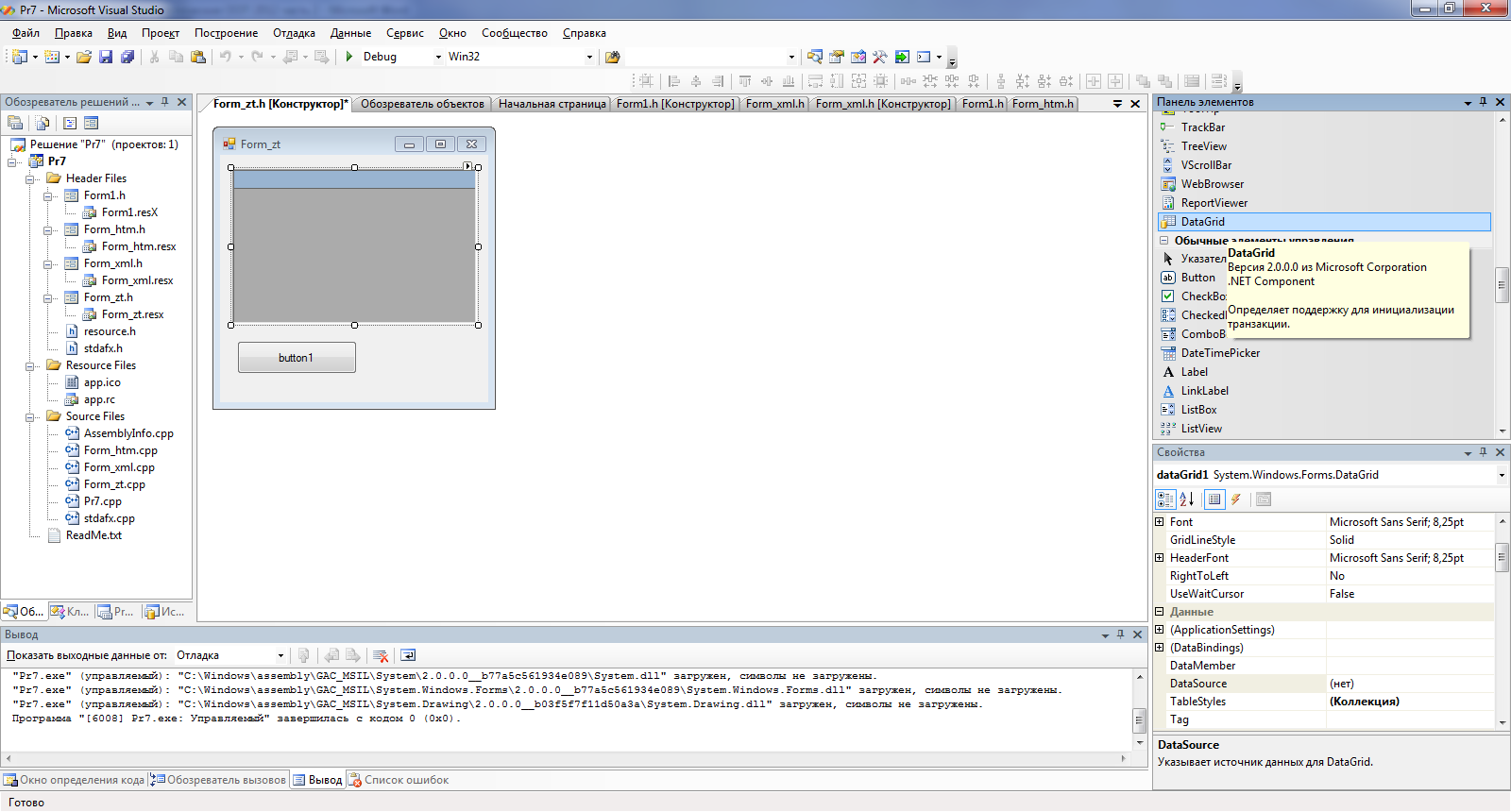Open the Файл menu
The image size is (1511, 812).
[25, 33]
